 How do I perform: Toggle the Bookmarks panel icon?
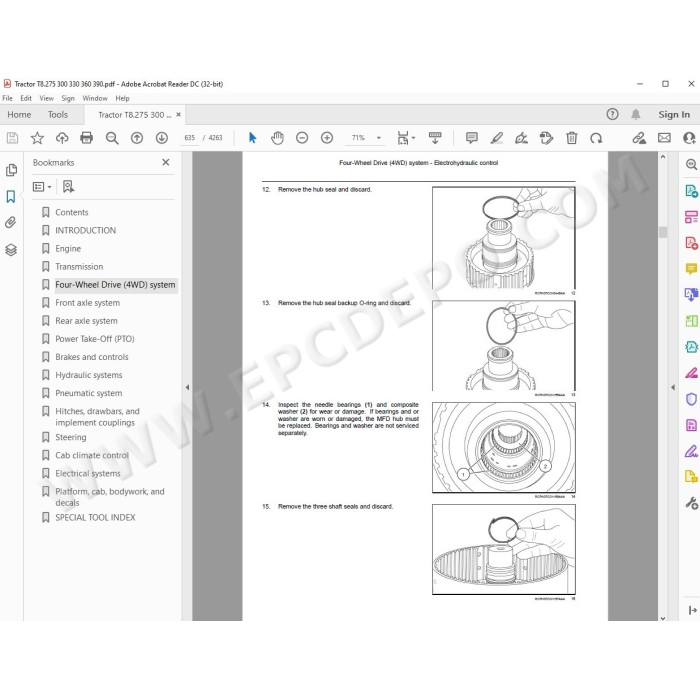click(11, 196)
